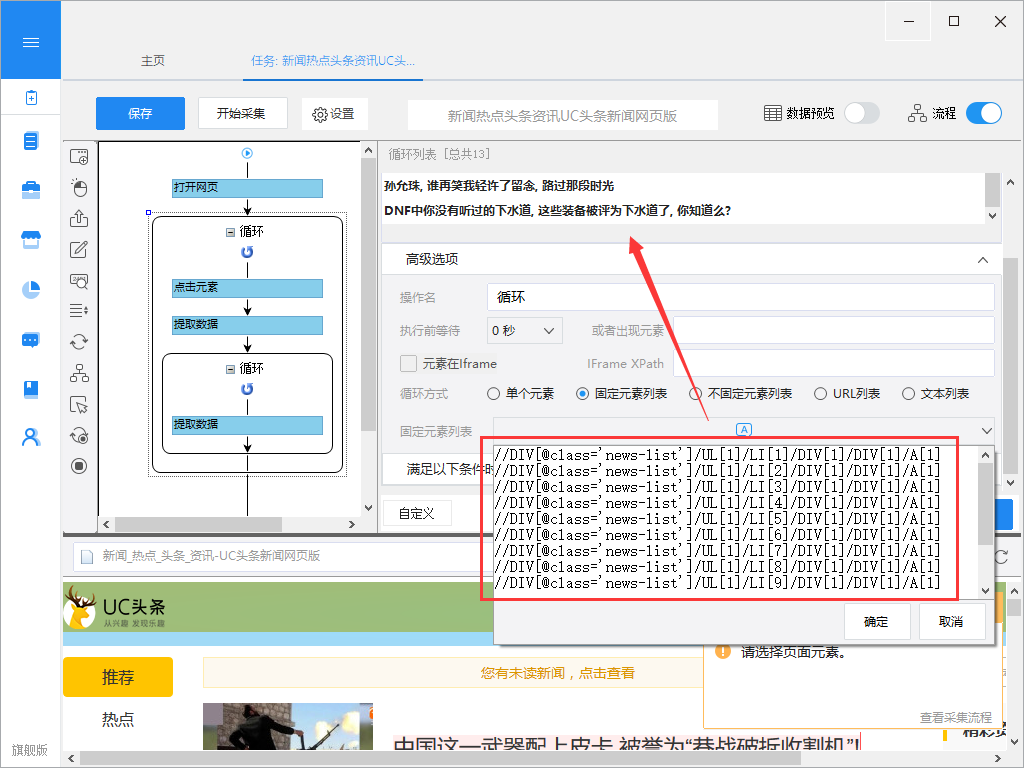
Task: Click the stop process circle icon
Action: [x=79, y=466]
